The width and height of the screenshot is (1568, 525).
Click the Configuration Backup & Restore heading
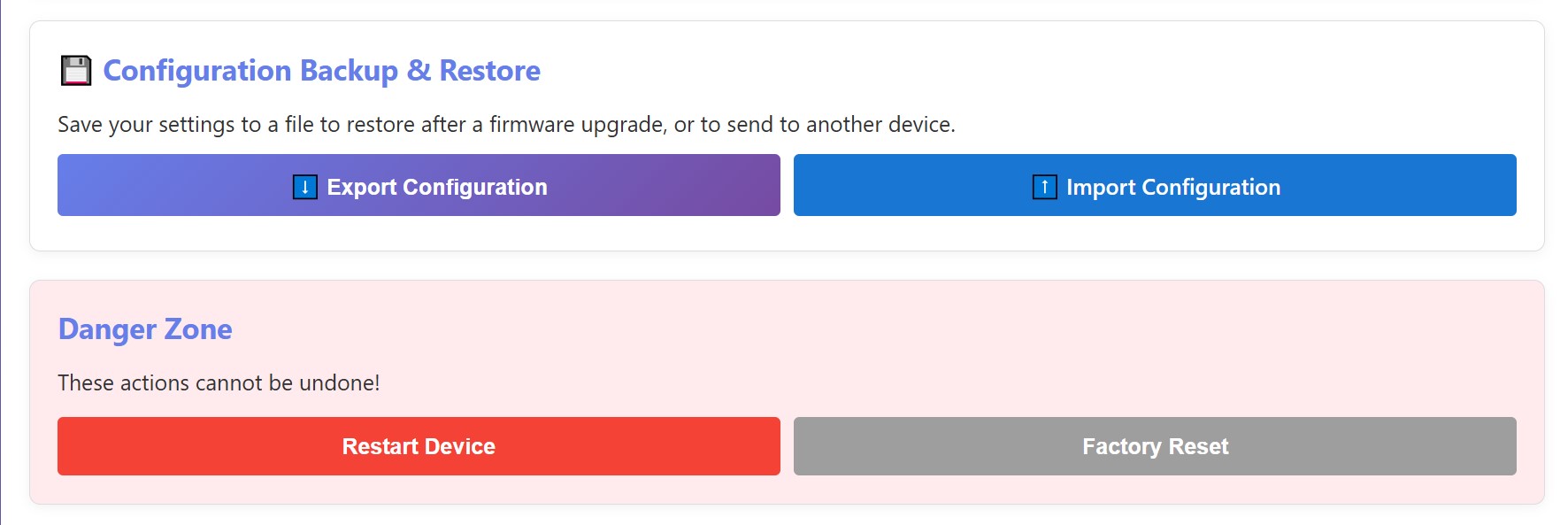pos(321,71)
